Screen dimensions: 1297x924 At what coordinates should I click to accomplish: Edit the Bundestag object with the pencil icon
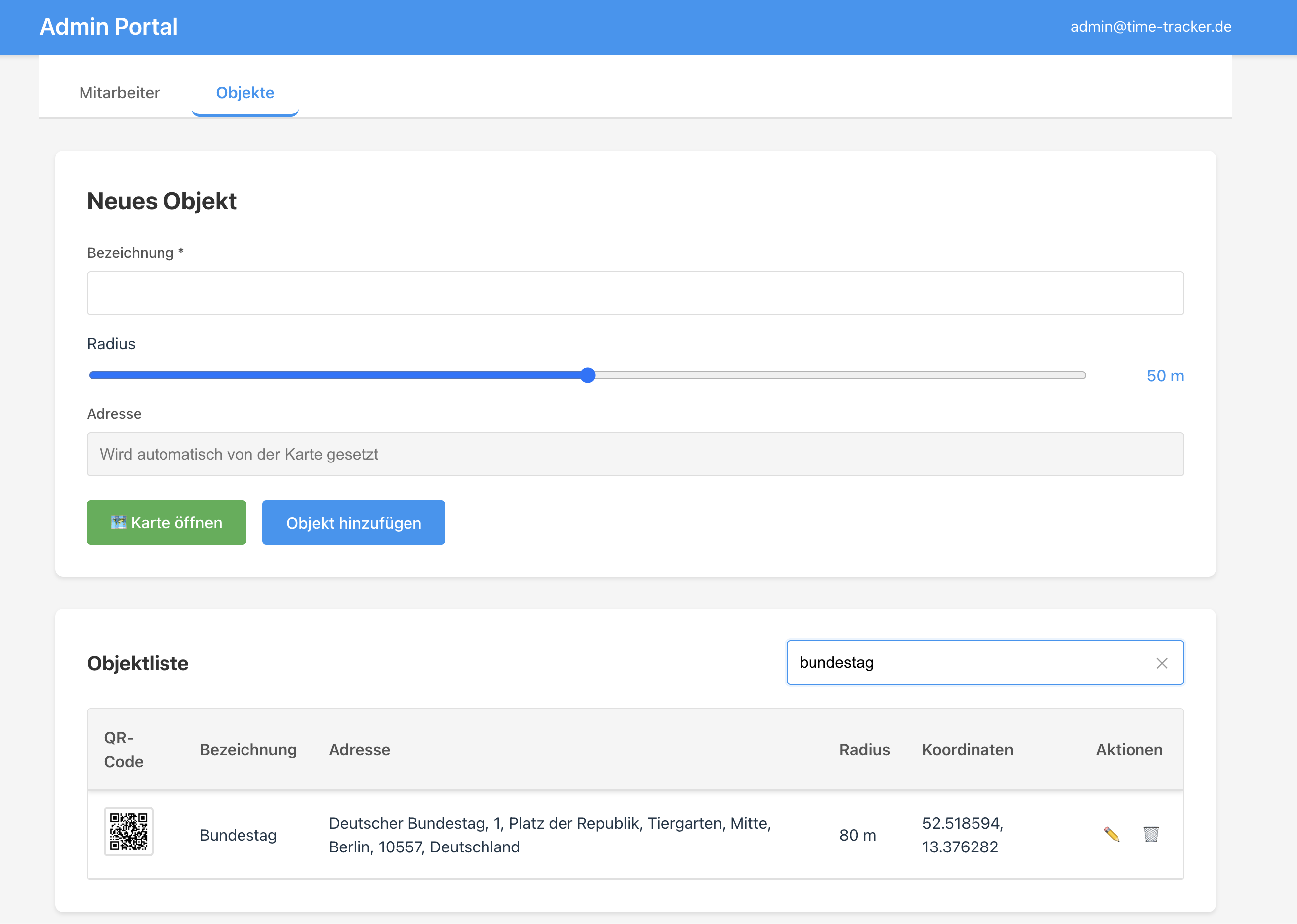pyautogui.click(x=1113, y=835)
